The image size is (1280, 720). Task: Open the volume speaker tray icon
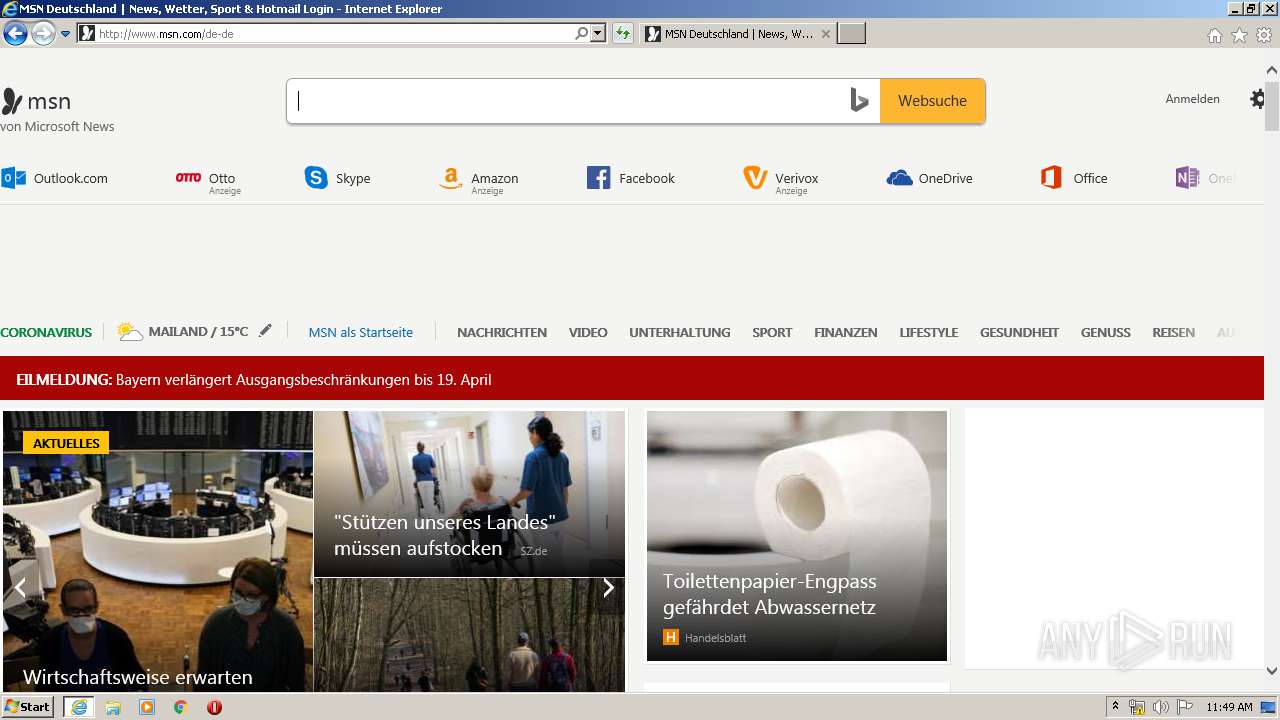(1160, 707)
